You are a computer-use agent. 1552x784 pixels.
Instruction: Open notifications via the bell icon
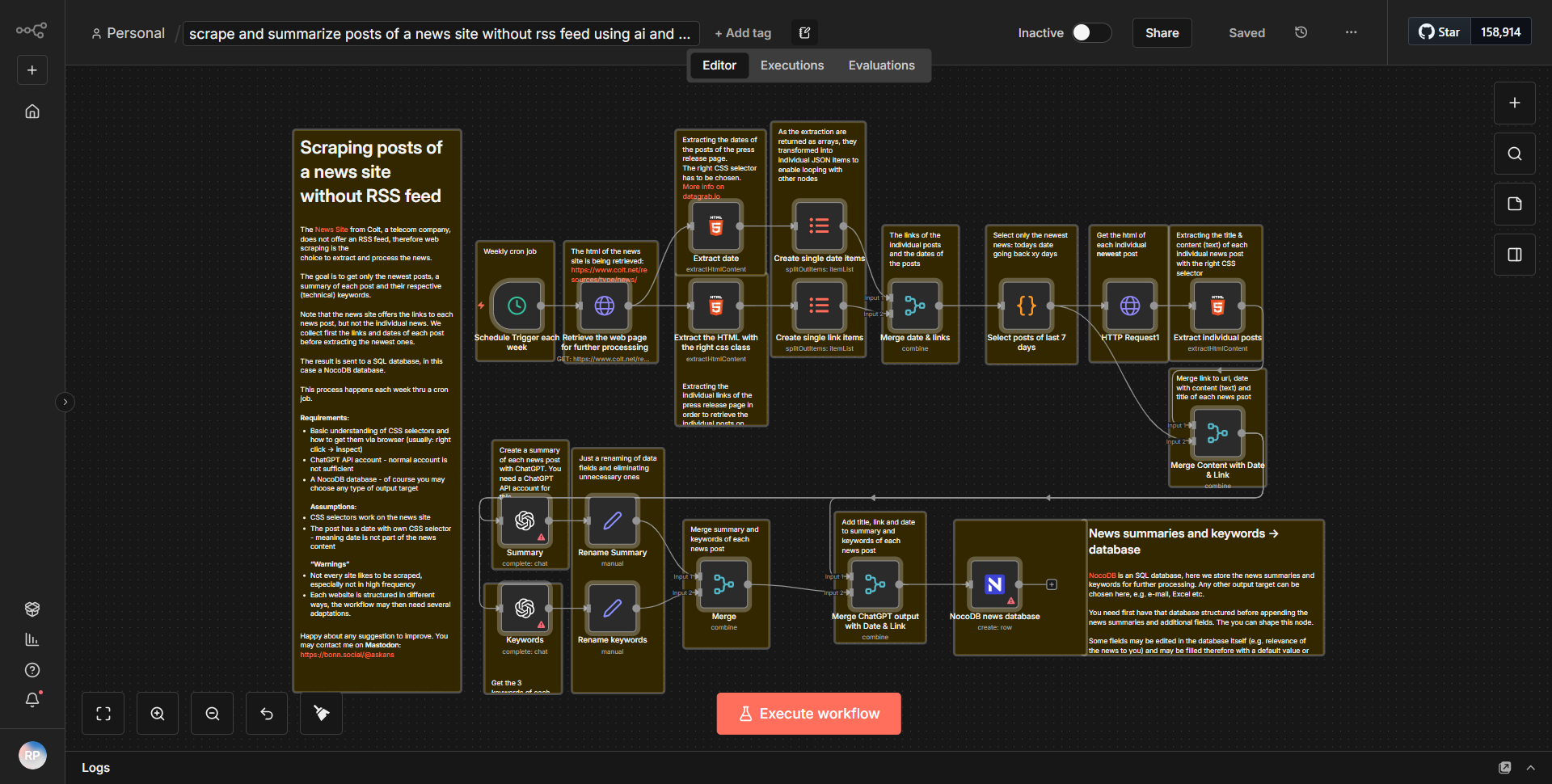pos(32,700)
